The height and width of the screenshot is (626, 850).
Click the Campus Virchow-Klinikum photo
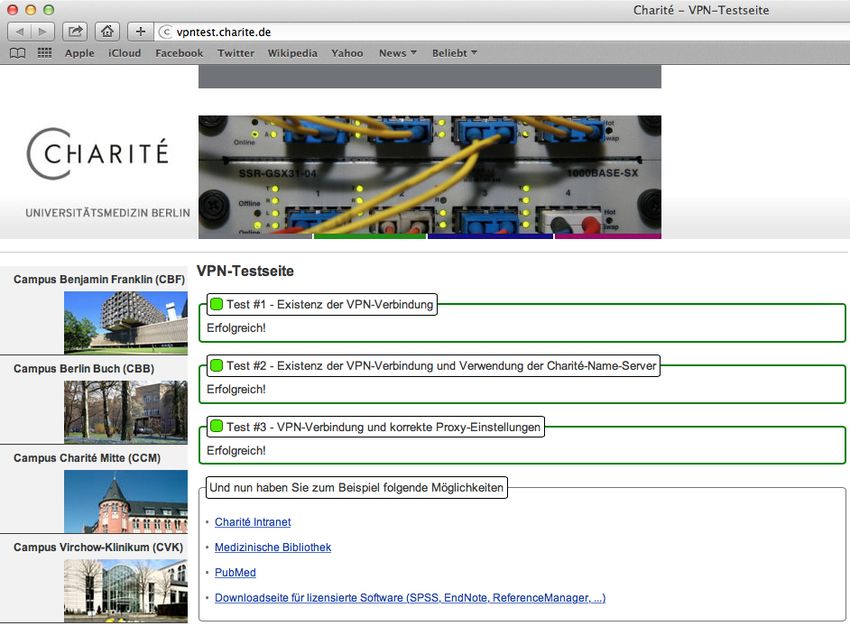126,591
